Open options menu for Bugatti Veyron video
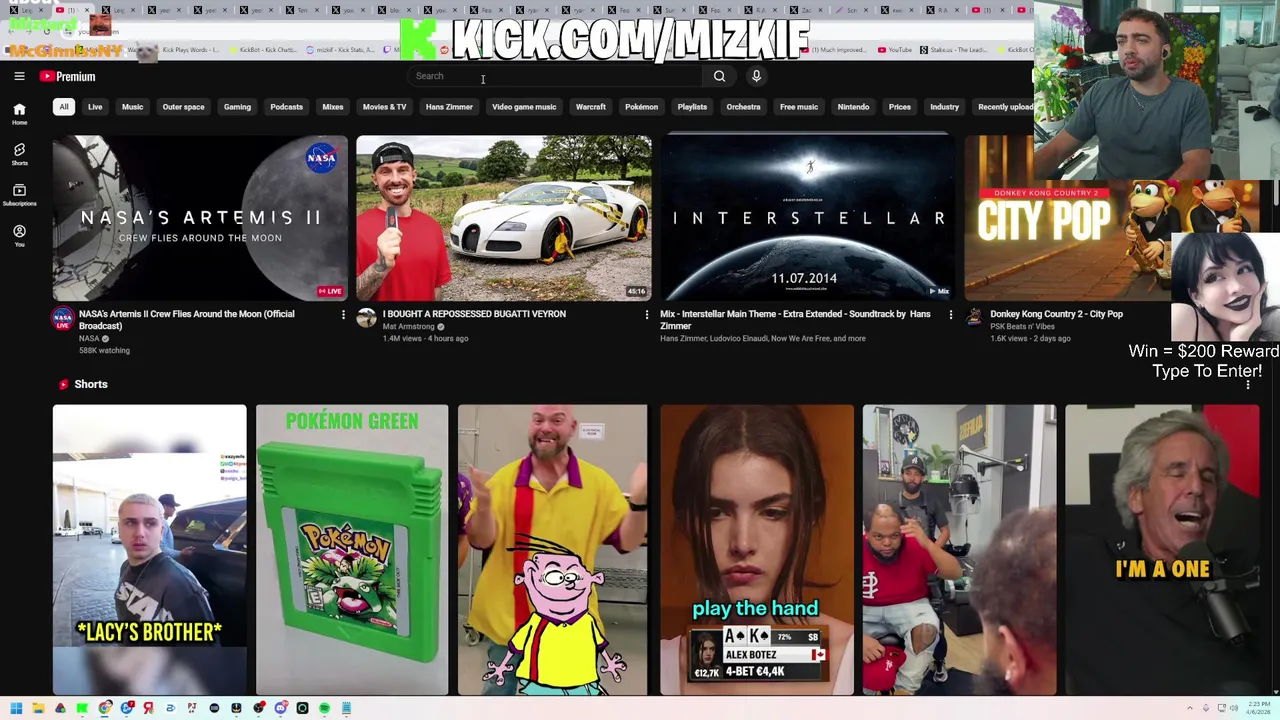The image size is (1280, 720). pos(646,315)
